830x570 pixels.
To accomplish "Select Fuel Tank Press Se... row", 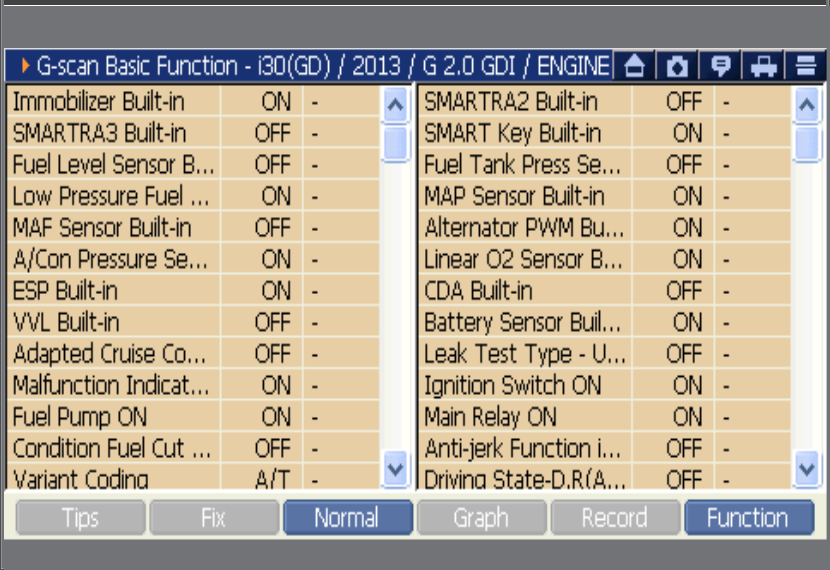I will click(x=605, y=165).
